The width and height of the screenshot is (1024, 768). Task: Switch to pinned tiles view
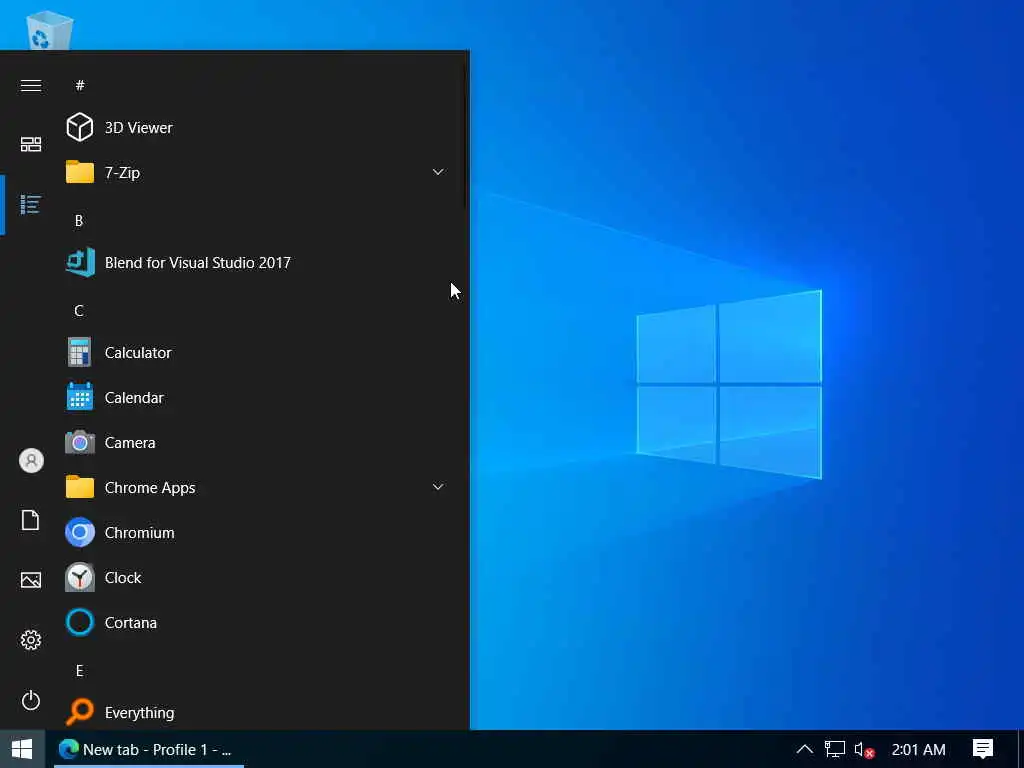[x=31, y=144]
